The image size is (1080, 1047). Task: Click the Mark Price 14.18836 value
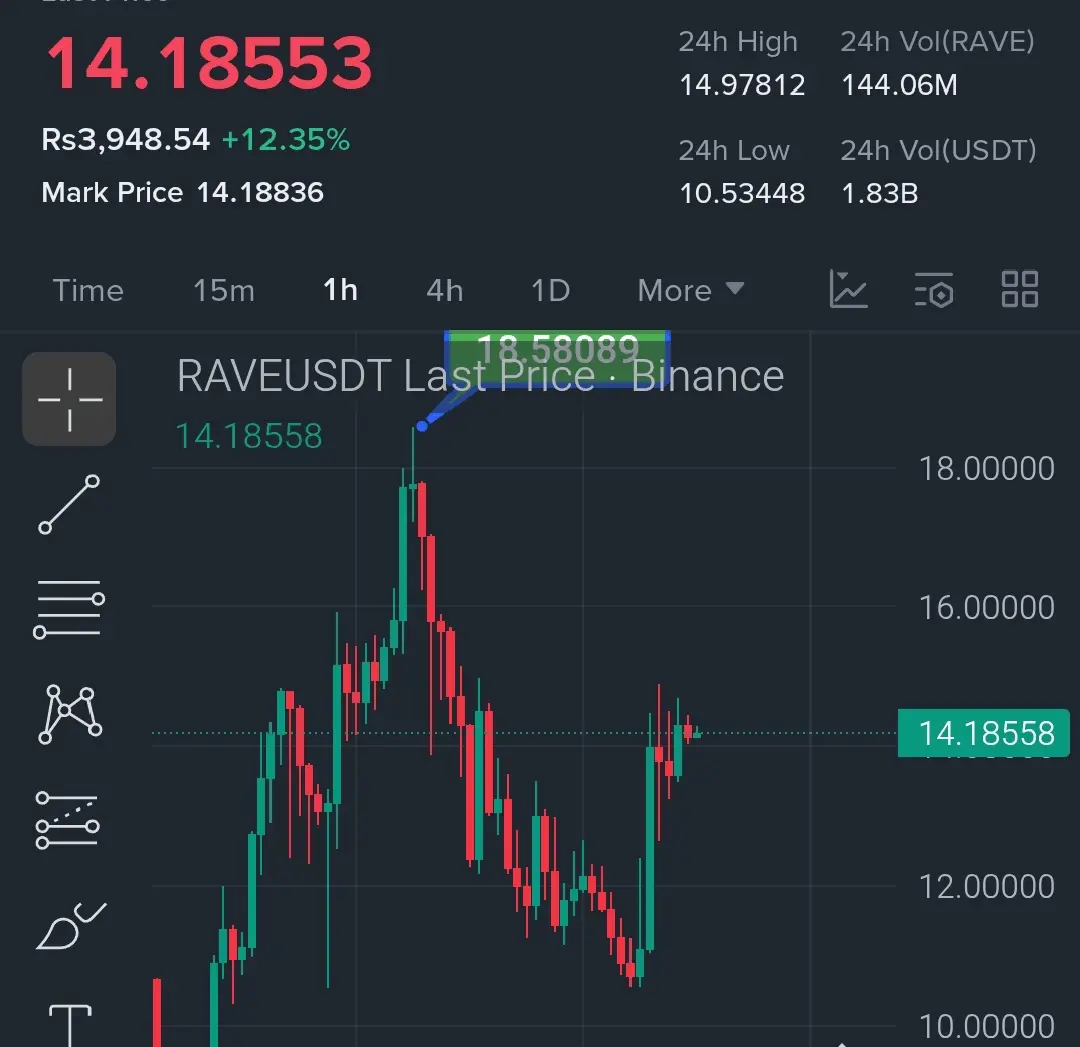tap(260, 193)
